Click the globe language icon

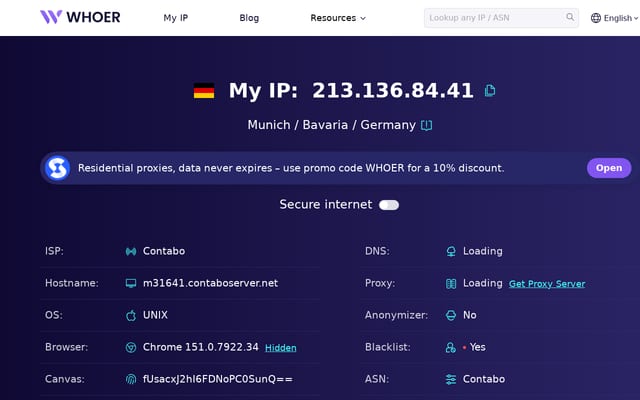pos(596,18)
